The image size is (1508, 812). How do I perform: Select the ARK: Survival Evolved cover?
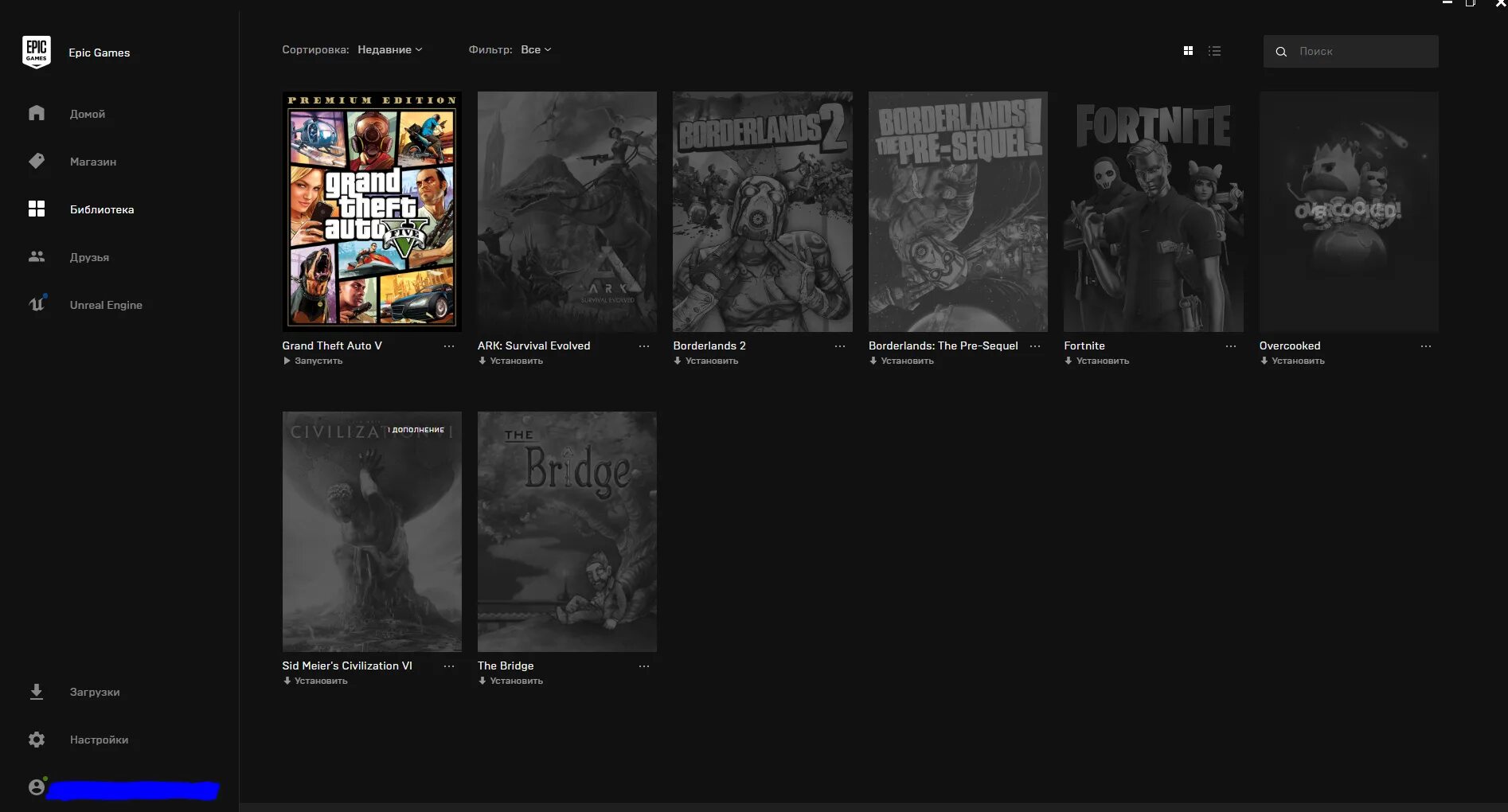(x=567, y=212)
